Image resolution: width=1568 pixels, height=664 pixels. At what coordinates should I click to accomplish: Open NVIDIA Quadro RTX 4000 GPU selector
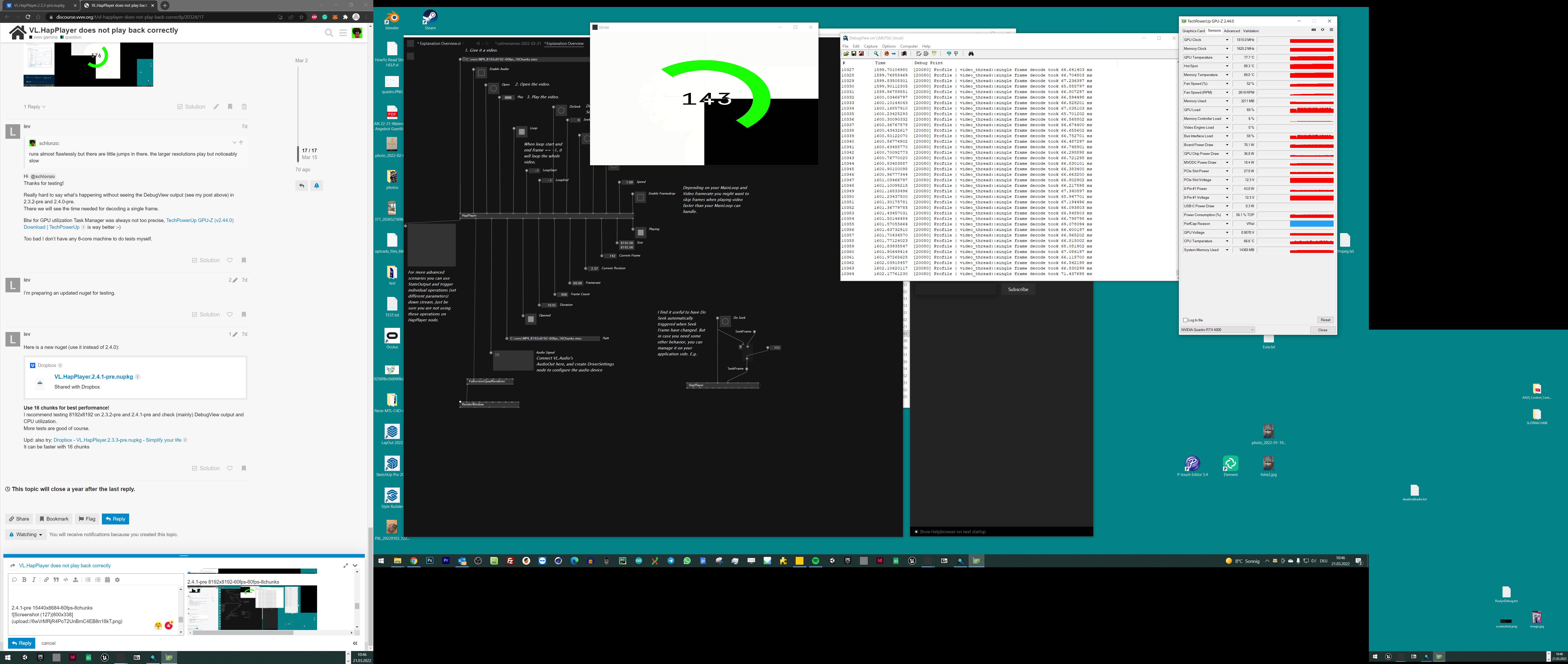(1217, 330)
